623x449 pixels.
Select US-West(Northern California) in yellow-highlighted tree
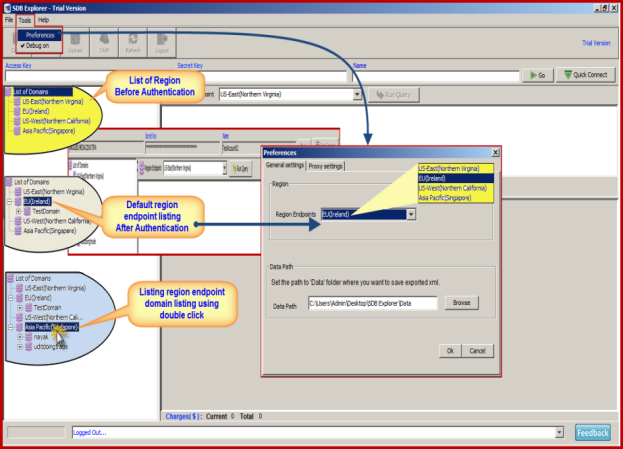coord(56,121)
